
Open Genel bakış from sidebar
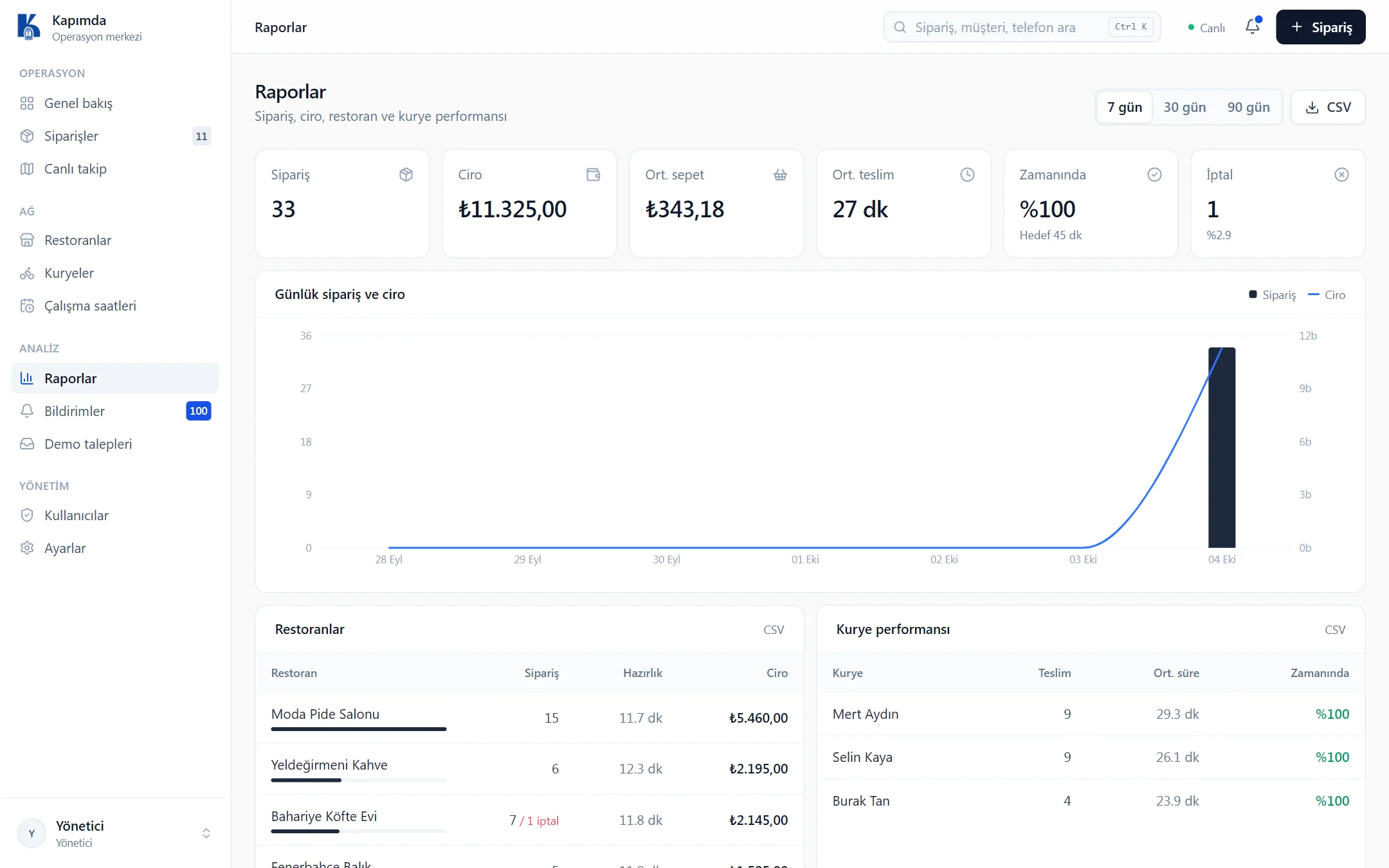click(x=115, y=104)
